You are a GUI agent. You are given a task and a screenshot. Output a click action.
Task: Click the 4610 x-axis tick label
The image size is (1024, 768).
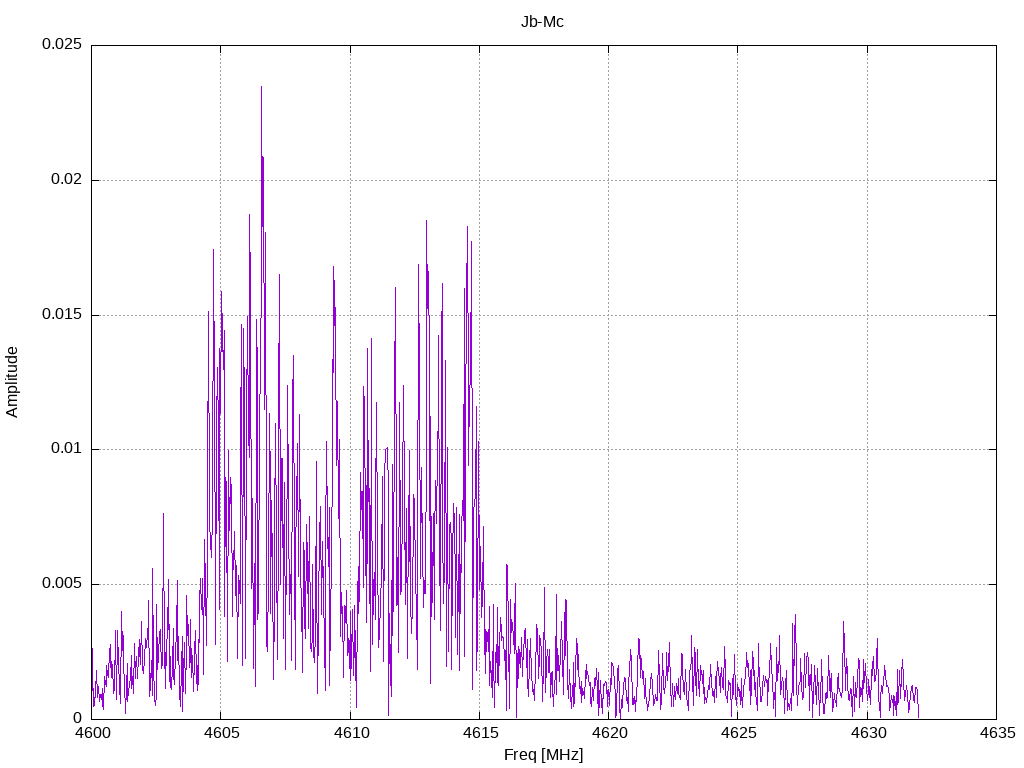point(350,733)
